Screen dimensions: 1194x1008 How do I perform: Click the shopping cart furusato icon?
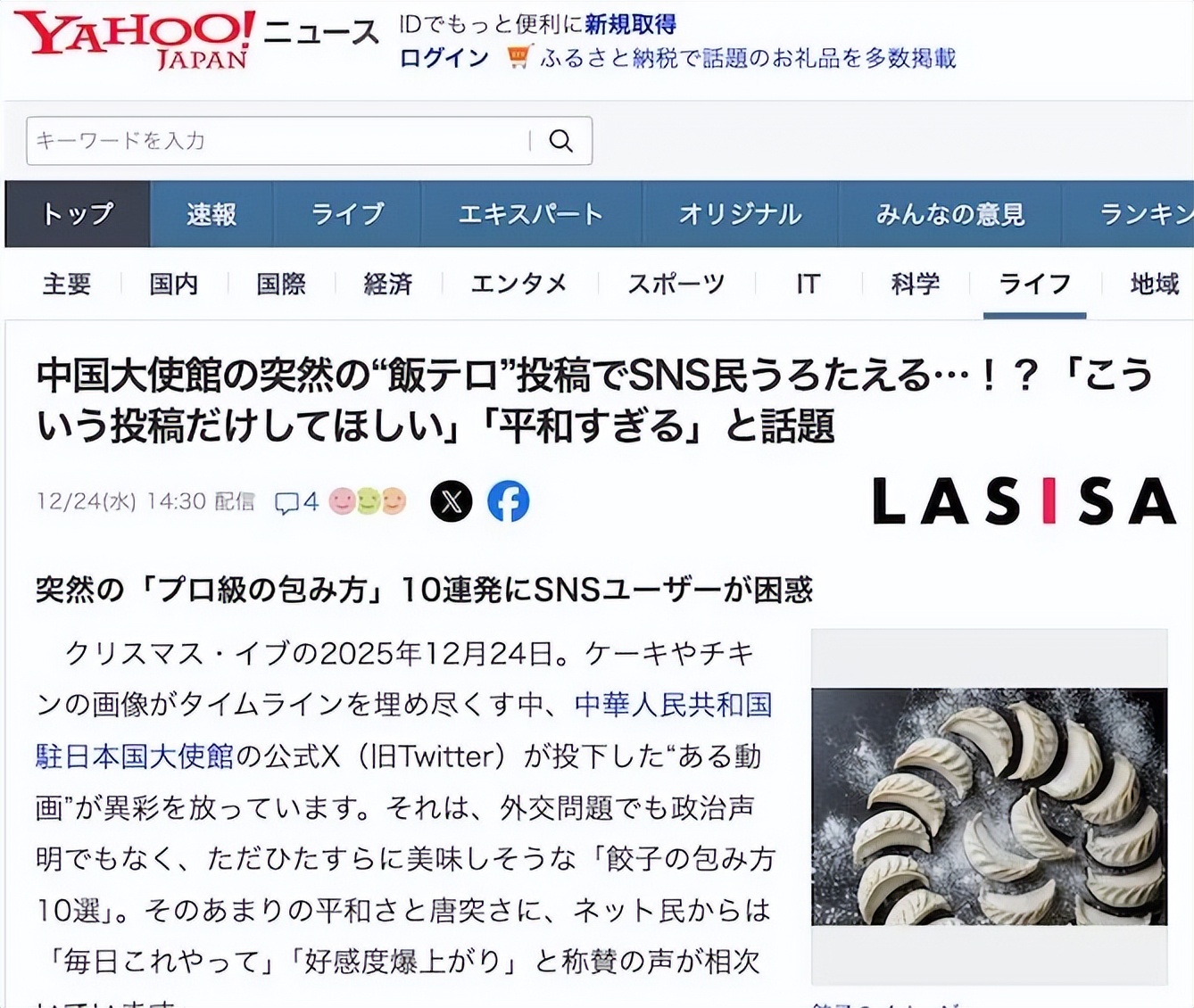[519, 57]
